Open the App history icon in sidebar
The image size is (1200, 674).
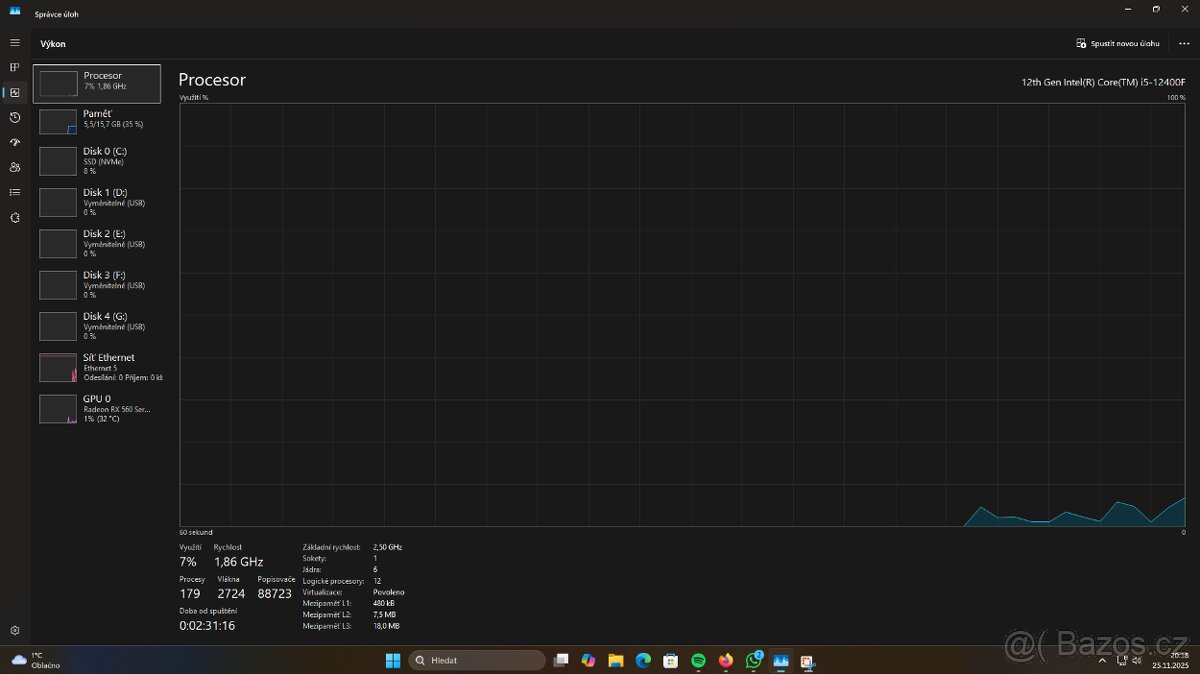tap(15, 118)
